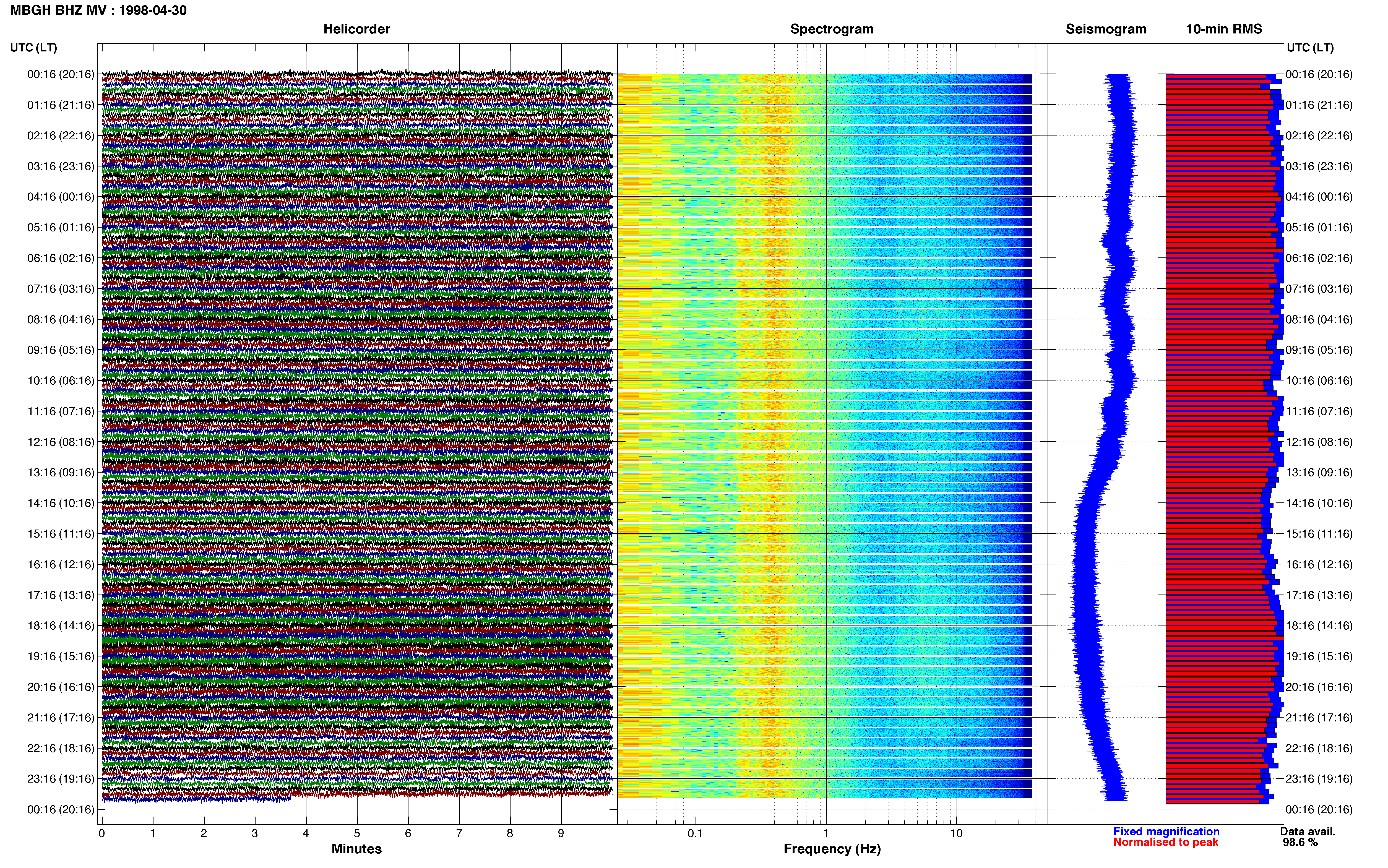Click the 'Helicorder' panel heading
Screen dimensions: 1388x868
click(356, 29)
